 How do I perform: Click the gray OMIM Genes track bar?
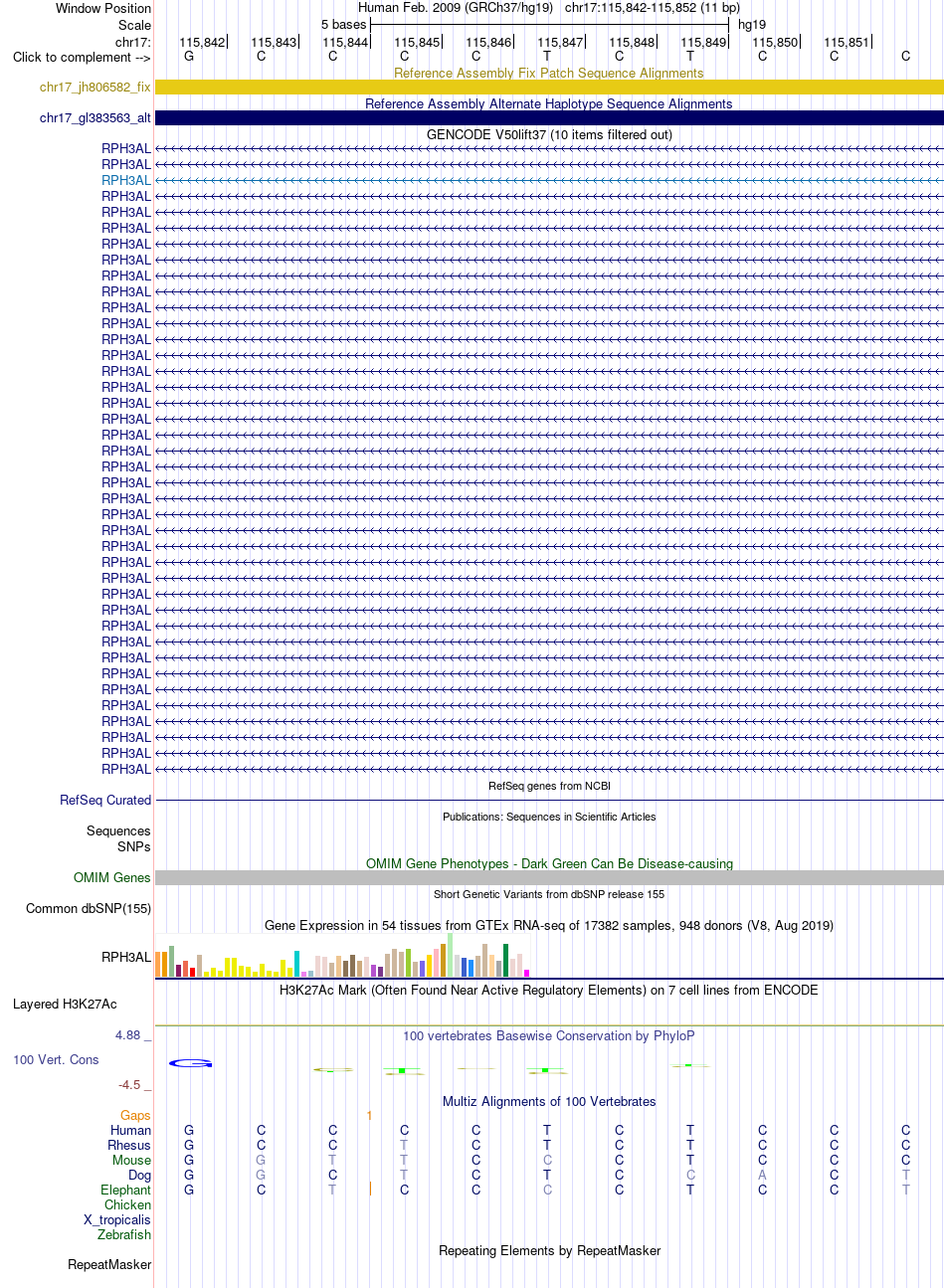click(x=549, y=877)
